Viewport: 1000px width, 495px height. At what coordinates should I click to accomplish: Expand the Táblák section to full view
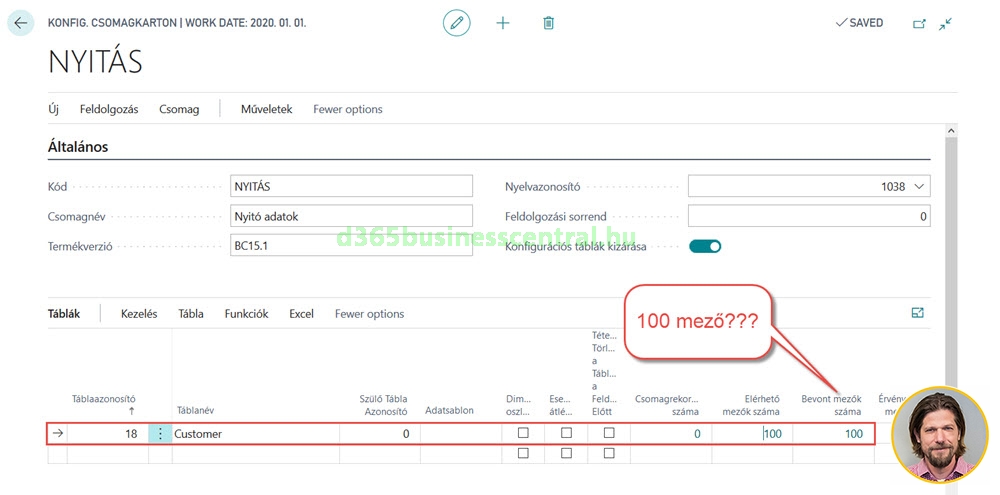click(x=917, y=313)
